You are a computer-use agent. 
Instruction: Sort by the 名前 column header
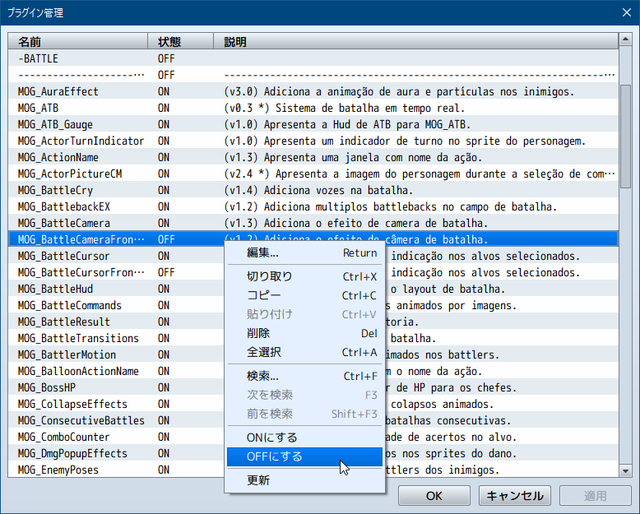point(78,42)
